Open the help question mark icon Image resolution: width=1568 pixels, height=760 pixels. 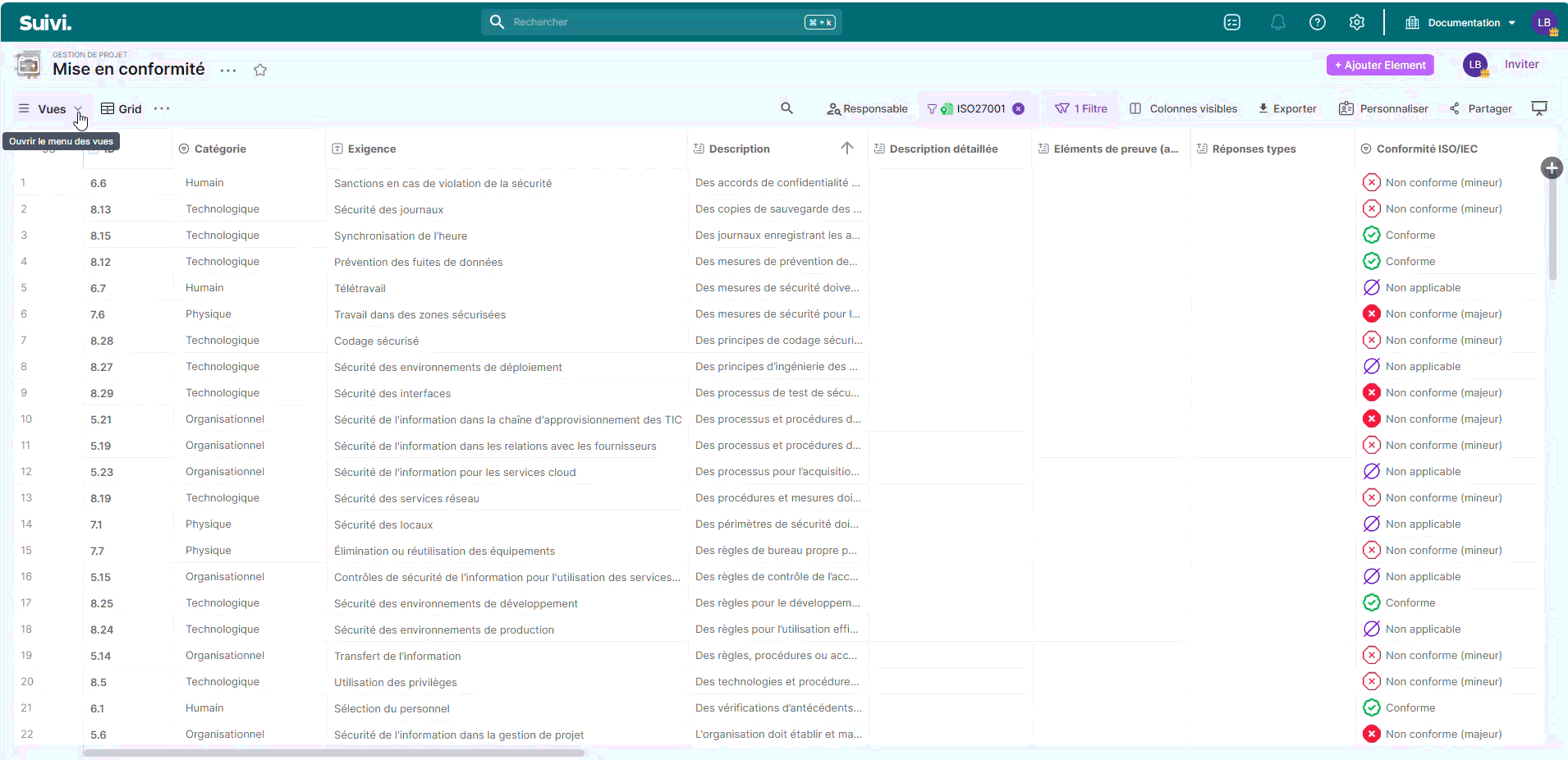click(x=1317, y=23)
